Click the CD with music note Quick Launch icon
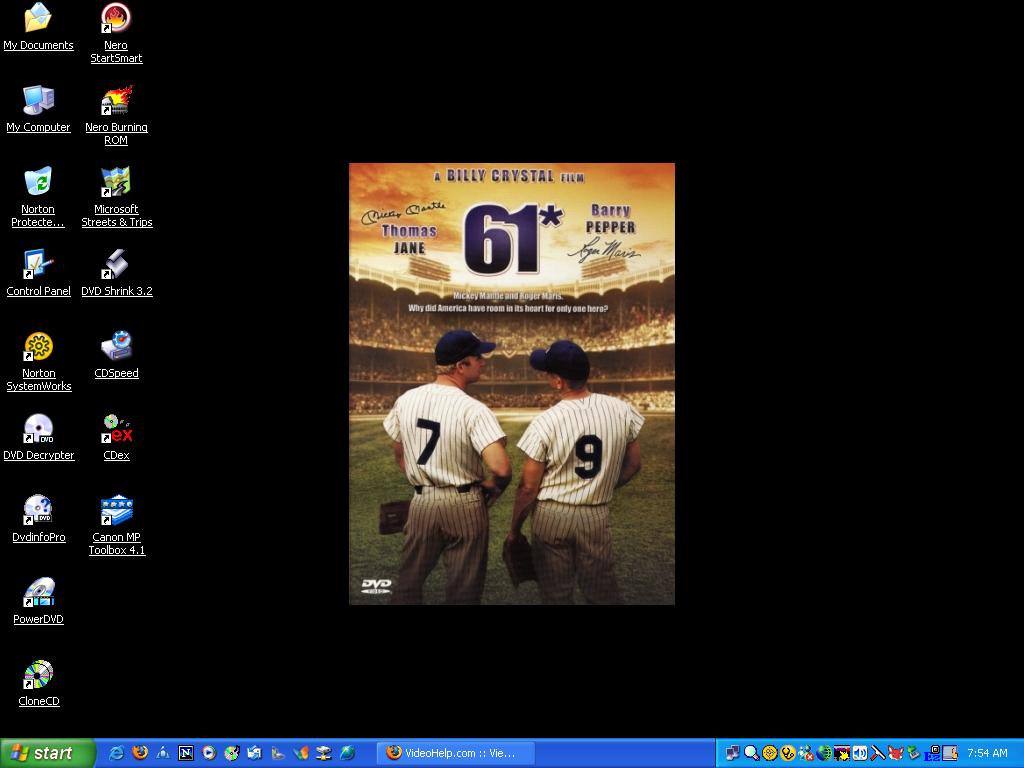This screenshot has height=768, width=1024. pyautogui.click(x=232, y=753)
